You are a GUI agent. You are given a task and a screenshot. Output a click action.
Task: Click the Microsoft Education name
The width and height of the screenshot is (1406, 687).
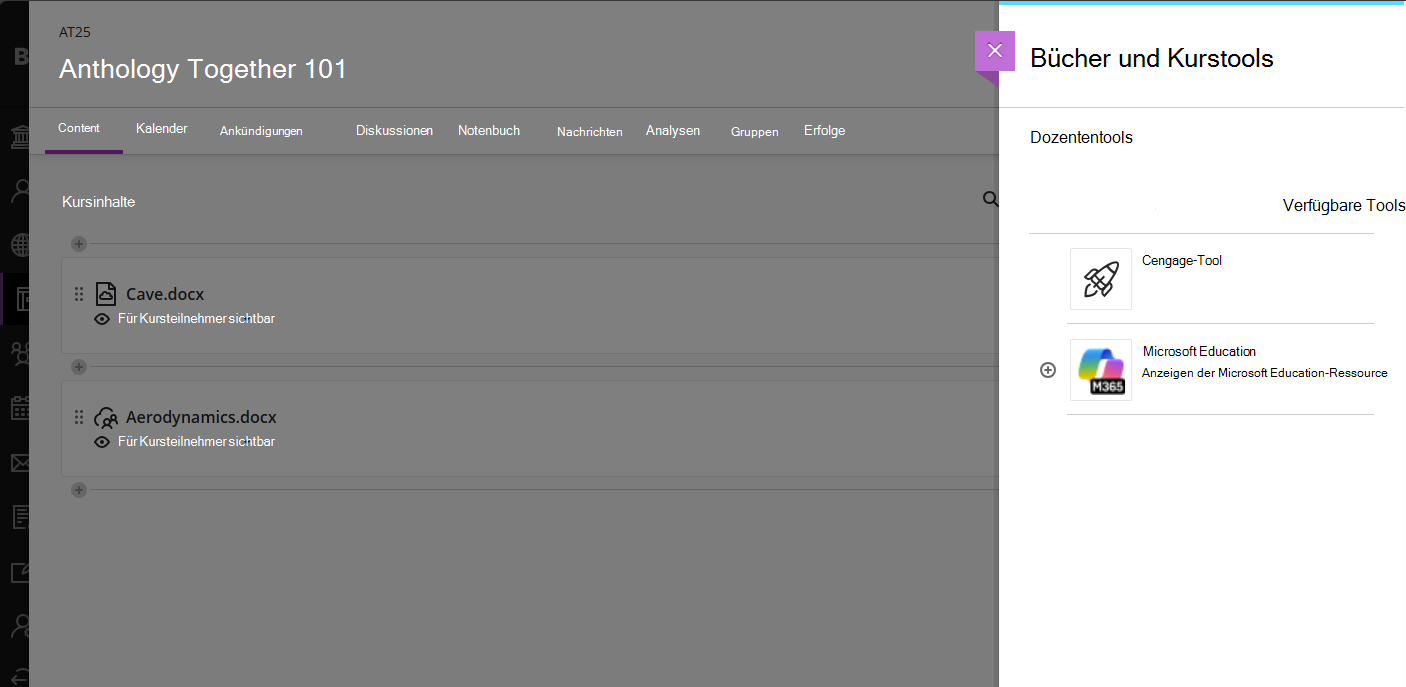(1199, 351)
